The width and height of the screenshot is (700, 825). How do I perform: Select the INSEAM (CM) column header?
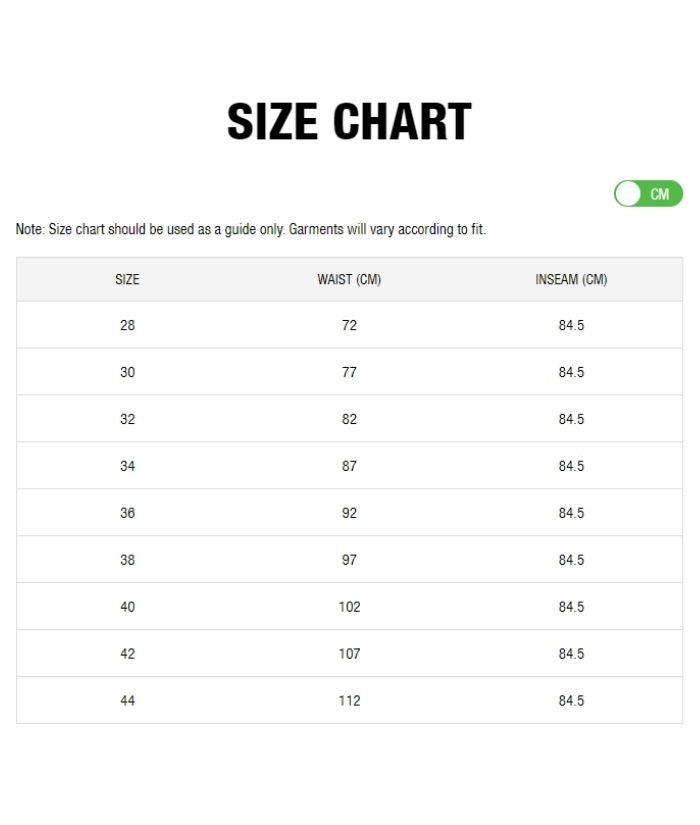click(570, 280)
